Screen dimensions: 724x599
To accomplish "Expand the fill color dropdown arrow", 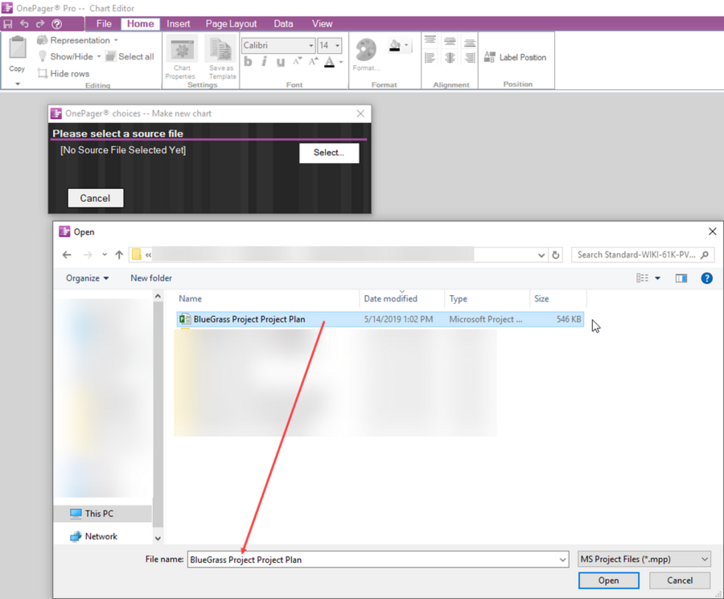I will pos(406,45).
